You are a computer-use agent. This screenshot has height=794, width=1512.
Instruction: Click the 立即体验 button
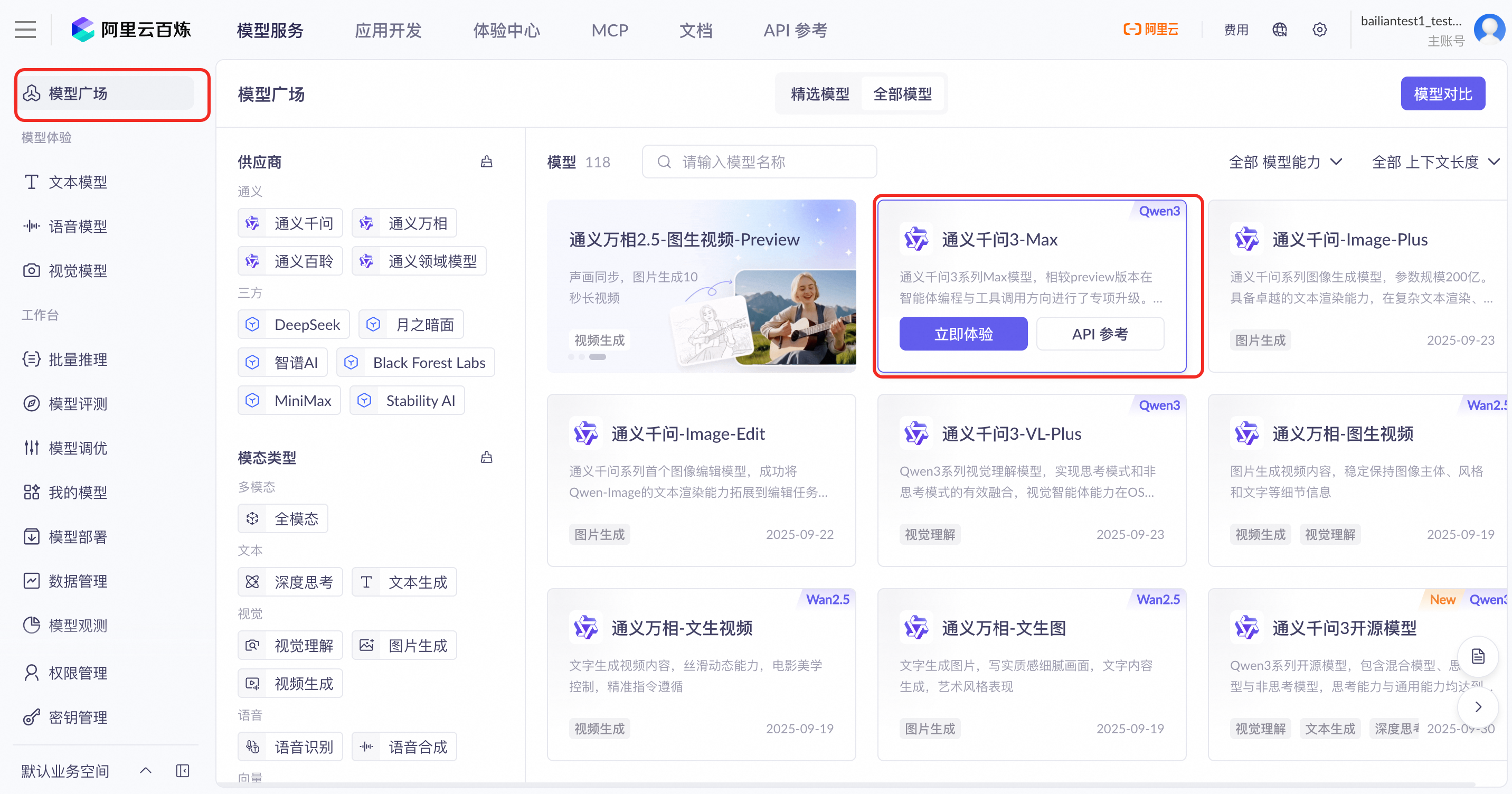tap(963, 334)
